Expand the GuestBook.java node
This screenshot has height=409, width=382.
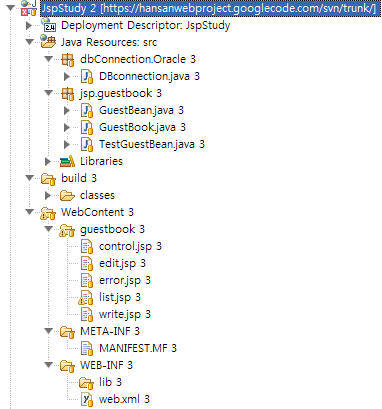point(67,127)
